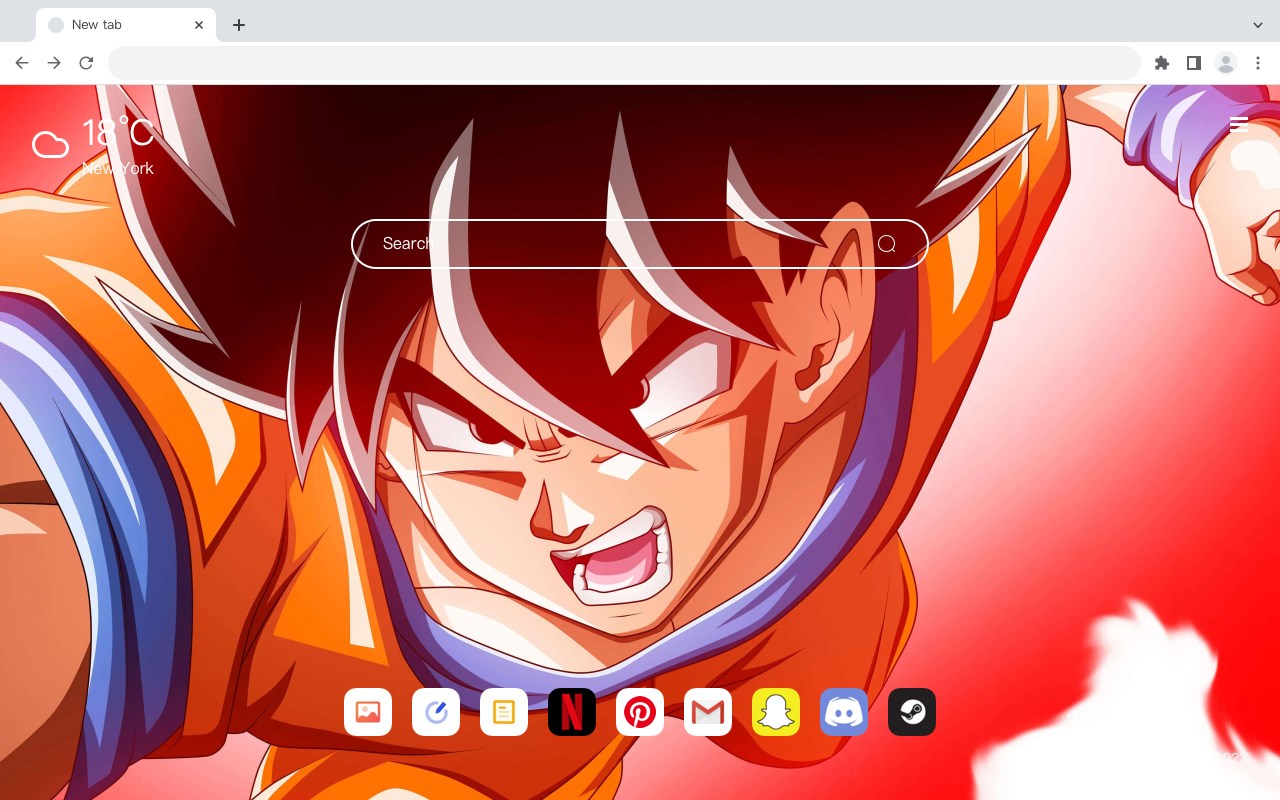Click the cloud weather icon
The image size is (1280, 800).
(x=50, y=145)
